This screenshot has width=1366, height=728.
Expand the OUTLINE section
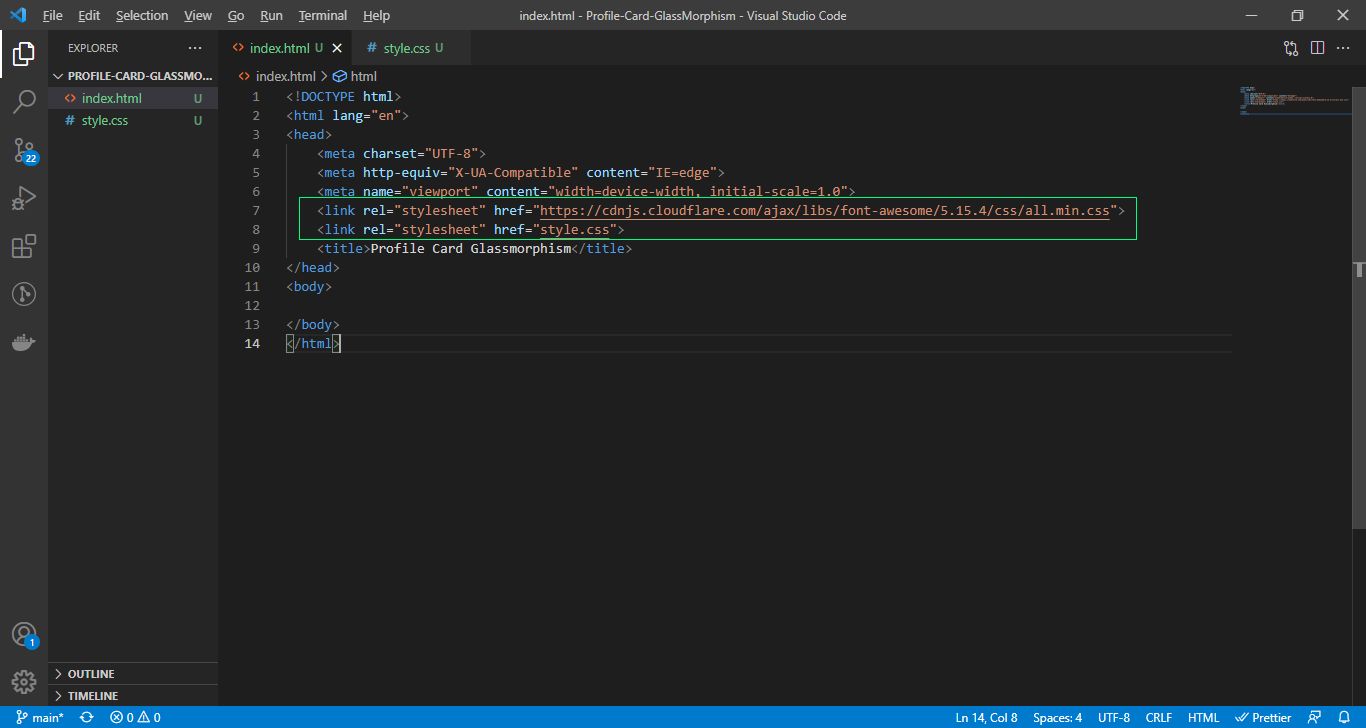click(133, 674)
